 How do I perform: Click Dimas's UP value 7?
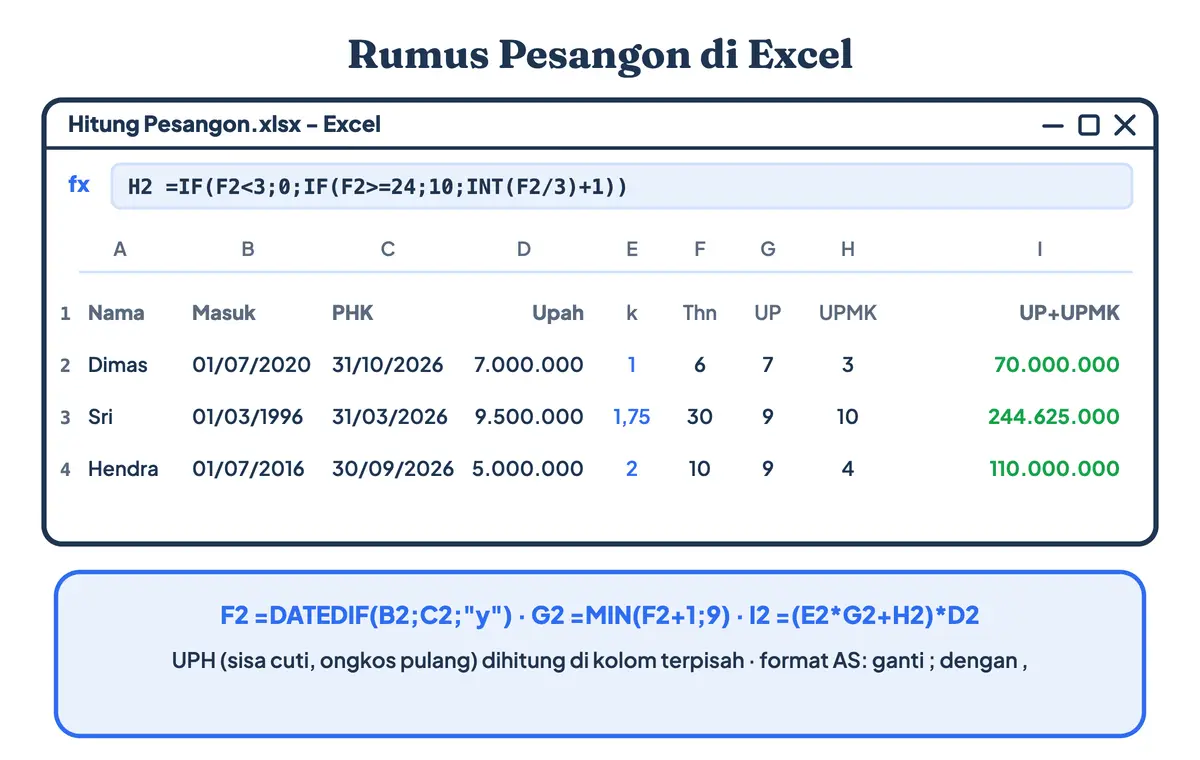pyautogui.click(x=768, y=365)
